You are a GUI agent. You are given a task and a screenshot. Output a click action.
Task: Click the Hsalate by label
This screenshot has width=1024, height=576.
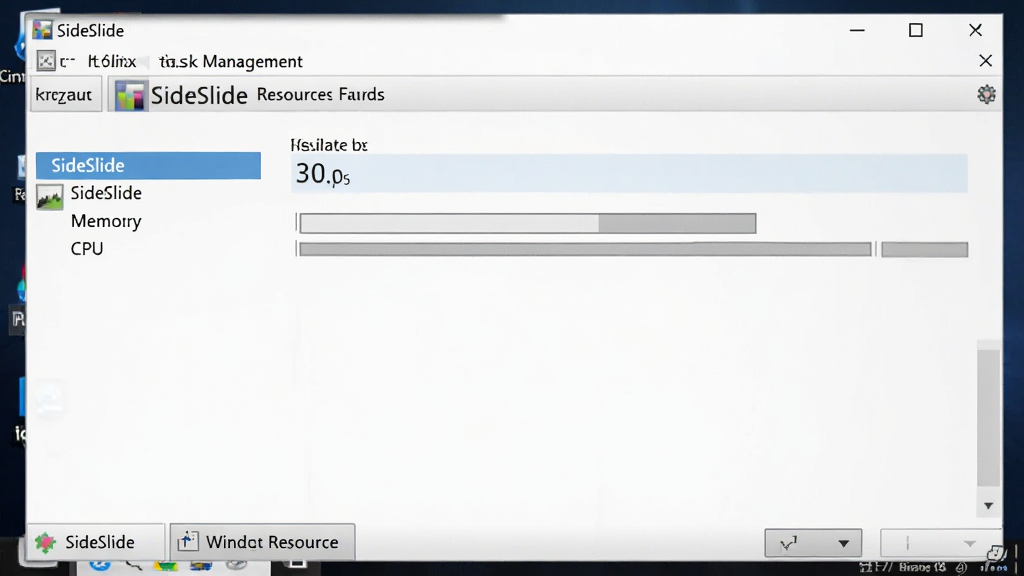(x=329, y=145)
